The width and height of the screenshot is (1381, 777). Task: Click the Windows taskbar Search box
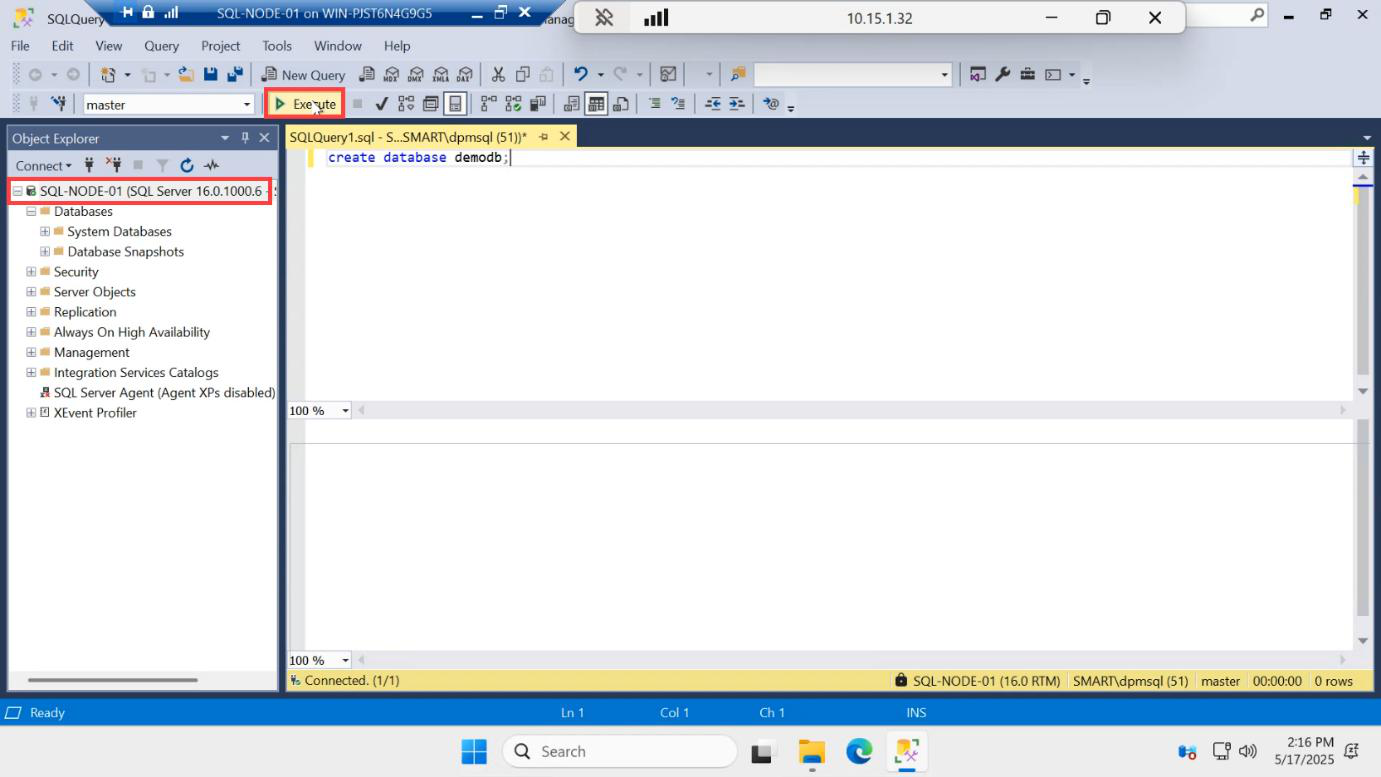pos(619,751)
